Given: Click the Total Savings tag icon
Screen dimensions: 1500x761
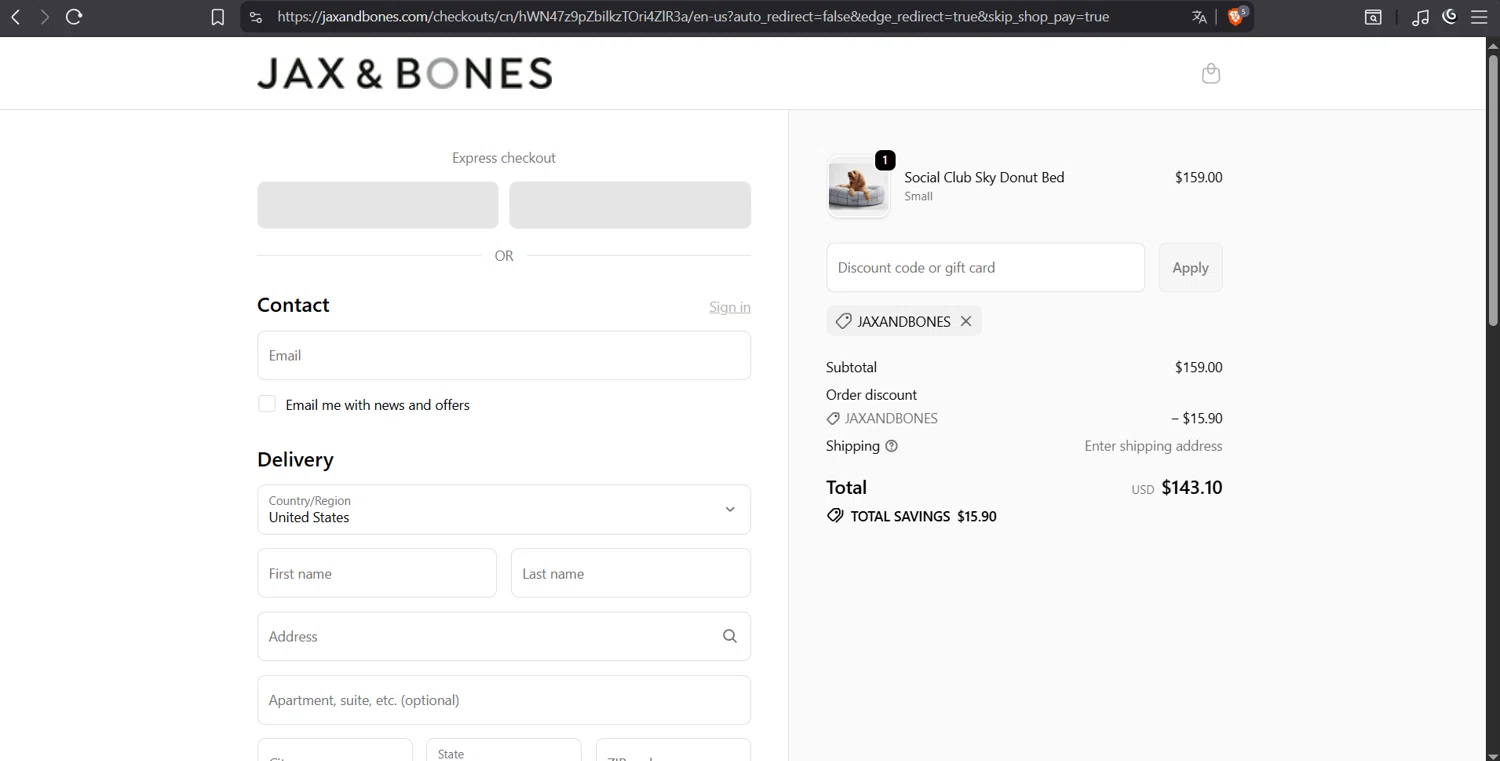Looking at the screenshot, I should click(835, 516).
